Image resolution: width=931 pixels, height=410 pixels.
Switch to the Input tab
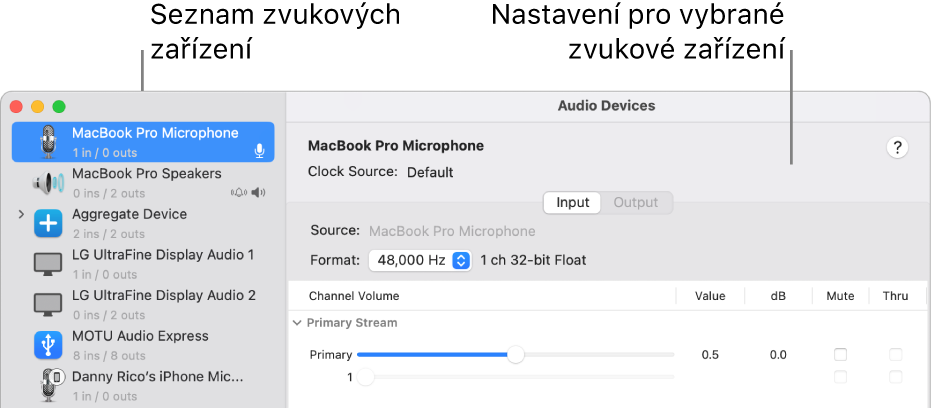point(573,203)
